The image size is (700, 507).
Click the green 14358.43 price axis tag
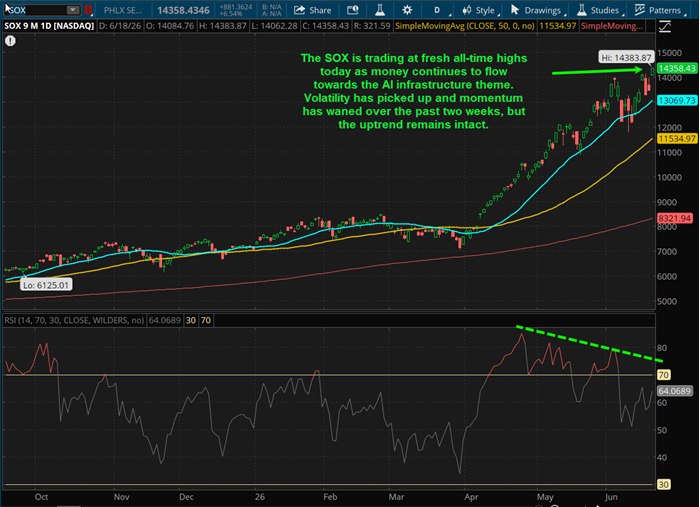coord(677,68)
